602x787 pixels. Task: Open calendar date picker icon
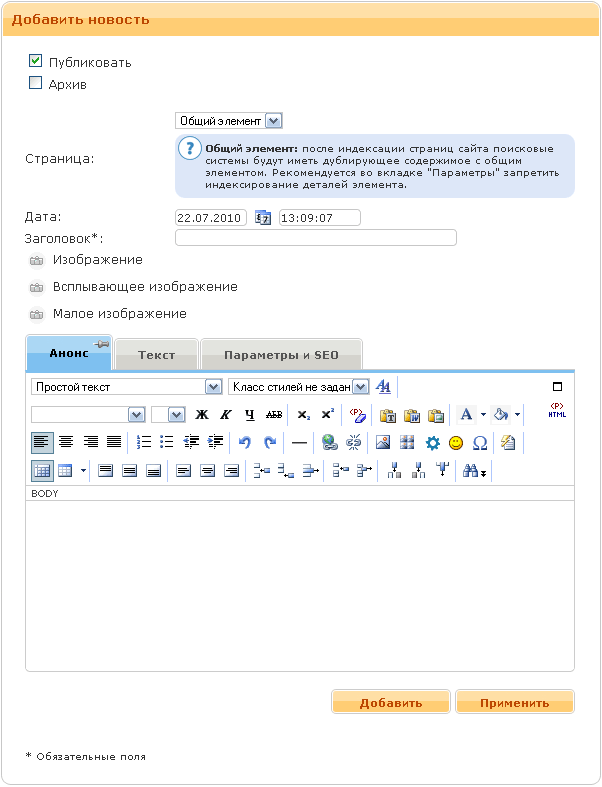(263, 218)
